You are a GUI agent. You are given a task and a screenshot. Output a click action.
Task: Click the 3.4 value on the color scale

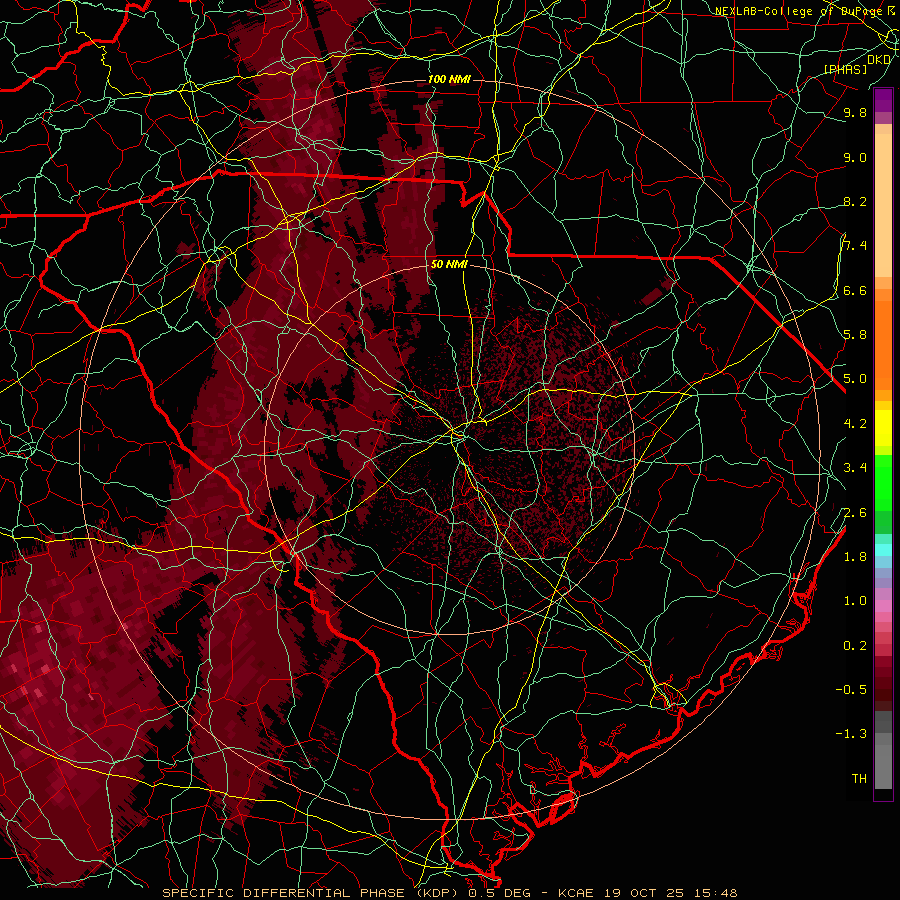(855, 468)
